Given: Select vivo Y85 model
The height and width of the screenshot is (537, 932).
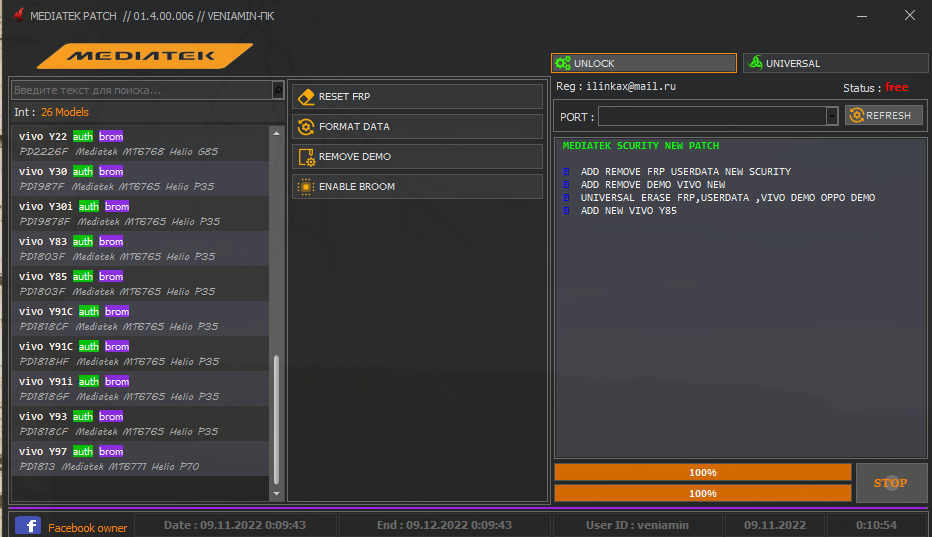Looking at the screenshot, I should [x=140, y=284].
